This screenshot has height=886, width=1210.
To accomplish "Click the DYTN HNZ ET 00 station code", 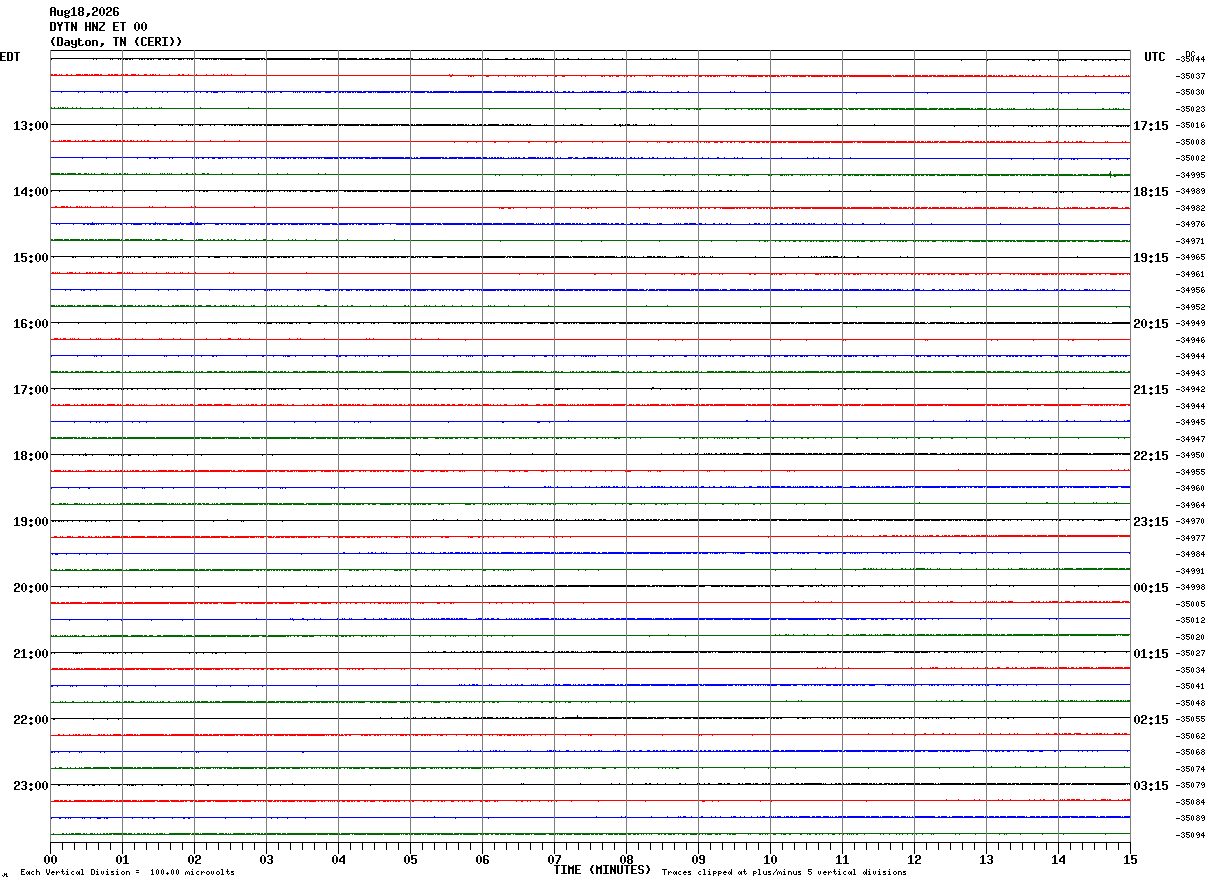I will pyautogui.click(x=98, y=27).
